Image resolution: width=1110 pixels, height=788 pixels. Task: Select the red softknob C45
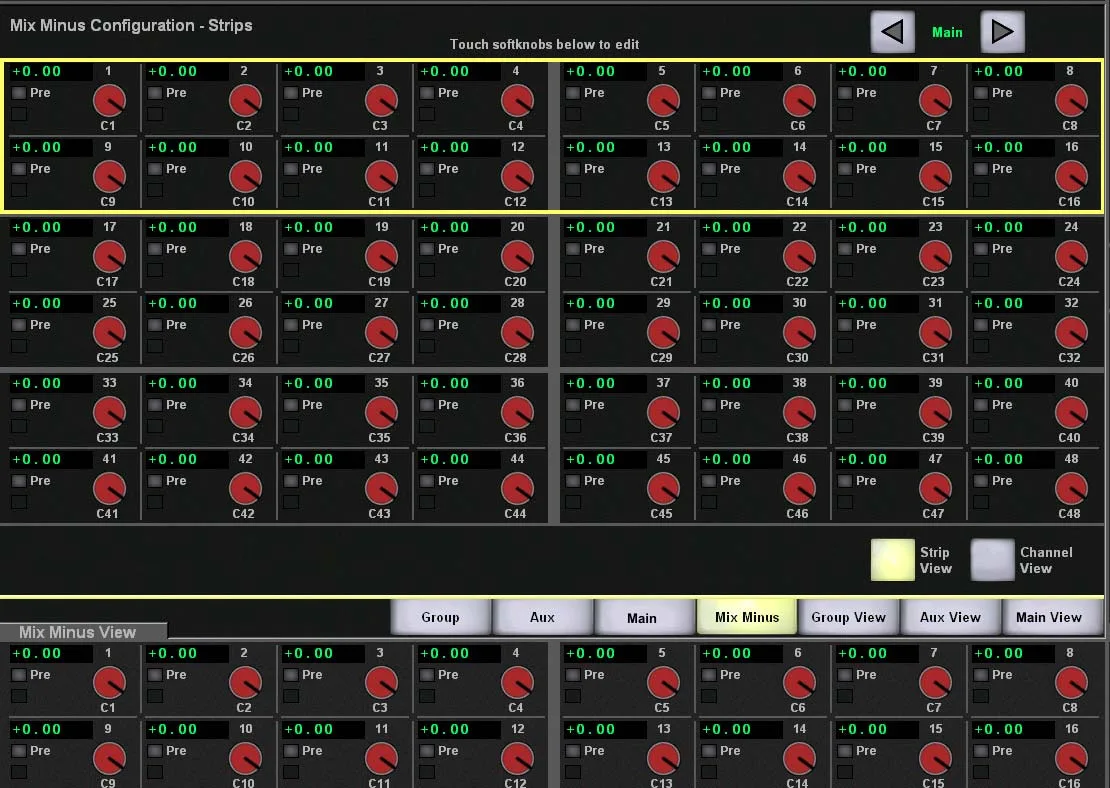(663, 488)
